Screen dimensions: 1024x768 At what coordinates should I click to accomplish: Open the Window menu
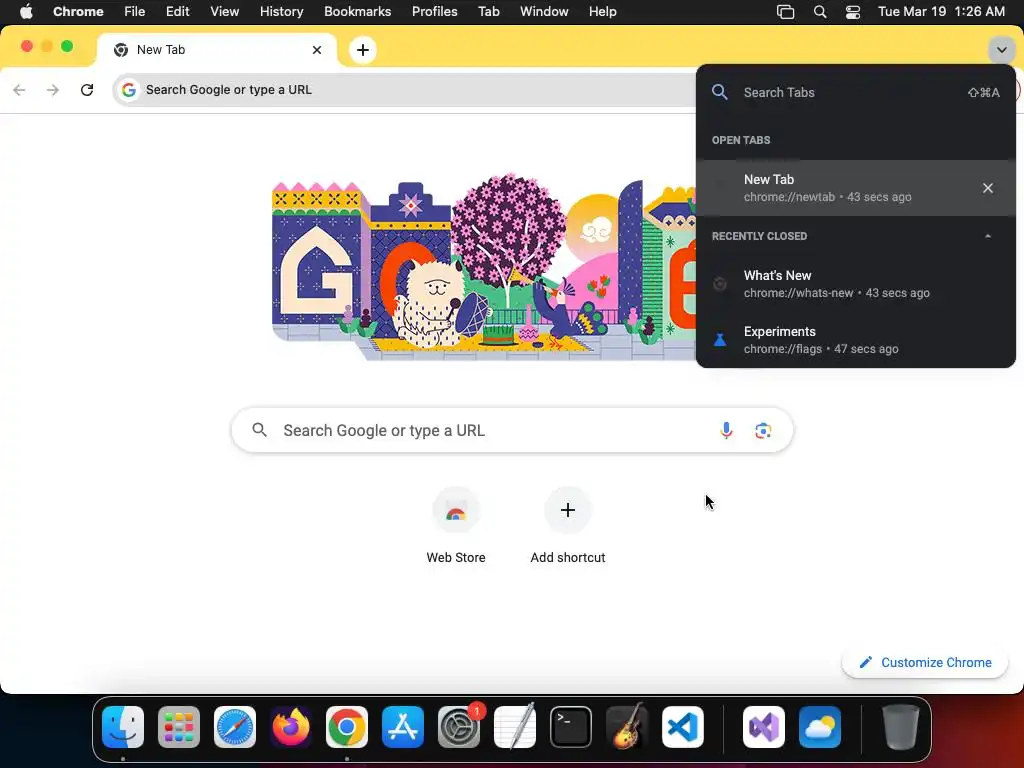(x=544, y=12)
